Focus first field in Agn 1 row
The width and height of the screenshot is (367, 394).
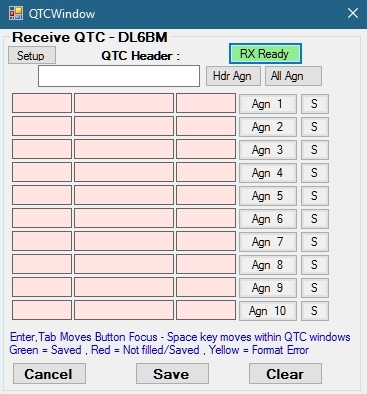click(x=42, y=103)
